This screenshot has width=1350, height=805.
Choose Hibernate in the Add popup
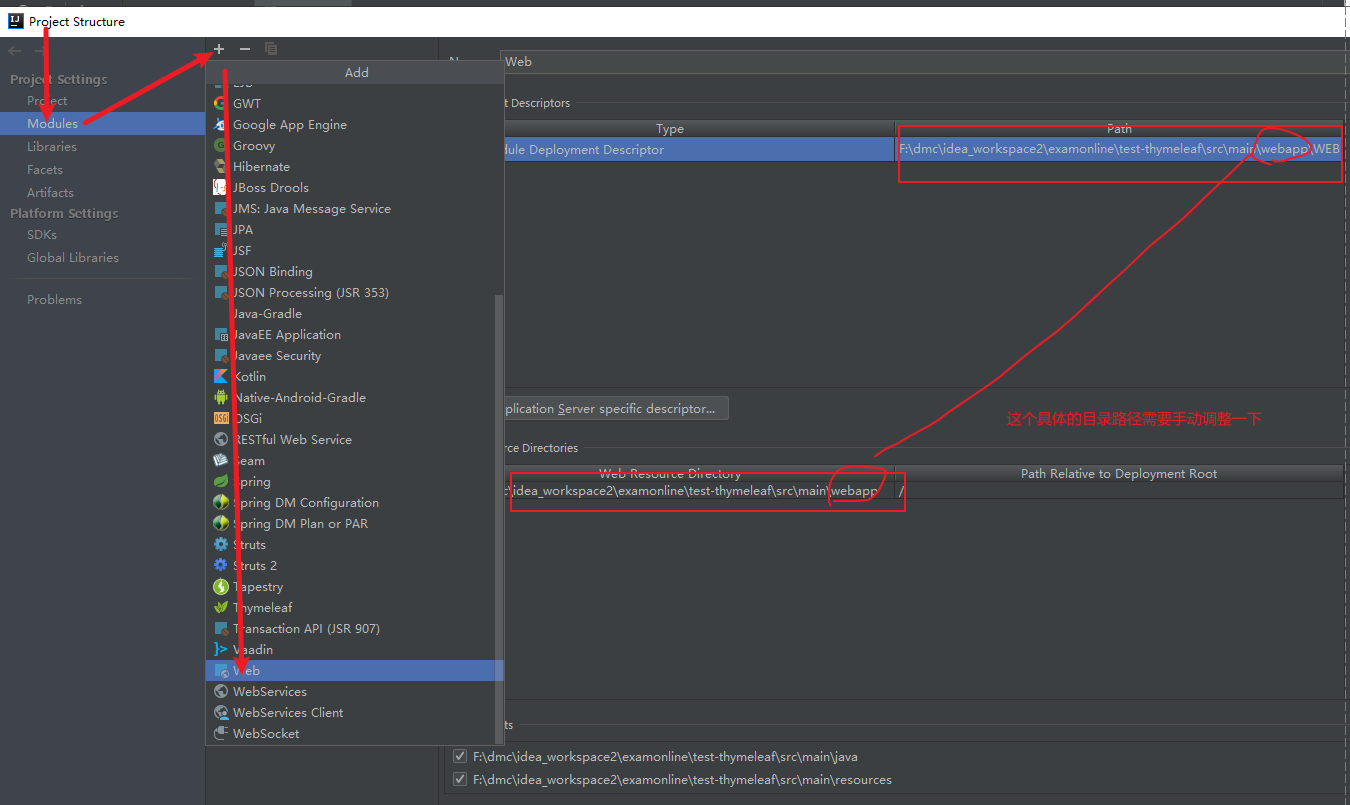pyautogui.click(x=354, y=166)
